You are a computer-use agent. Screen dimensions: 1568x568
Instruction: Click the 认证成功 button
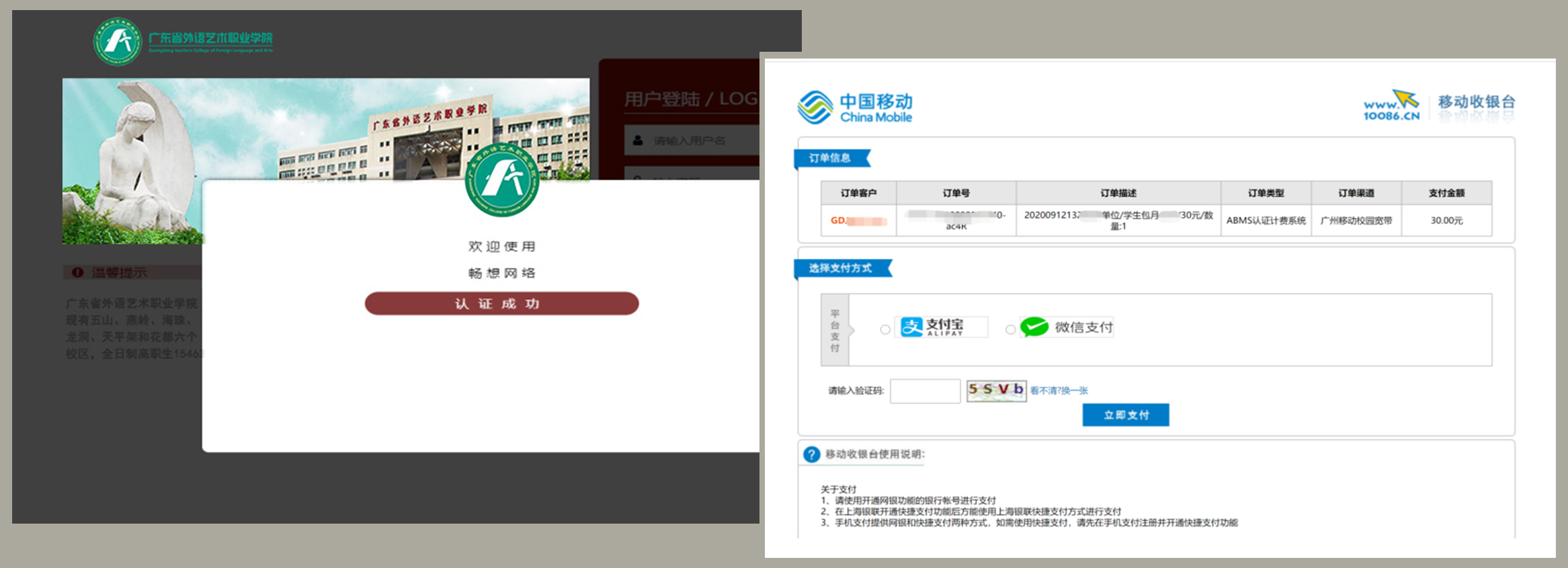pos(501,303)
